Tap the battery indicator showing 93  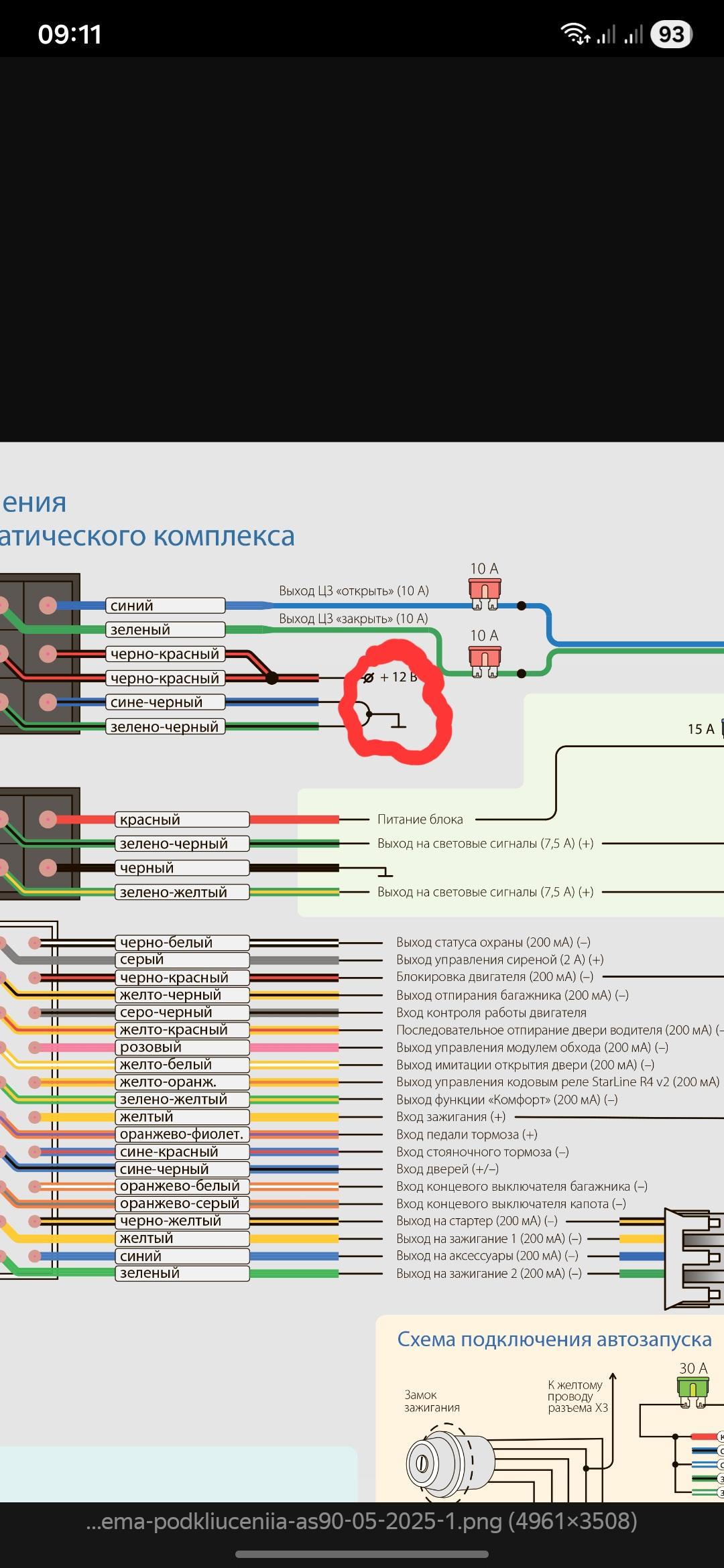coord(671,34)
